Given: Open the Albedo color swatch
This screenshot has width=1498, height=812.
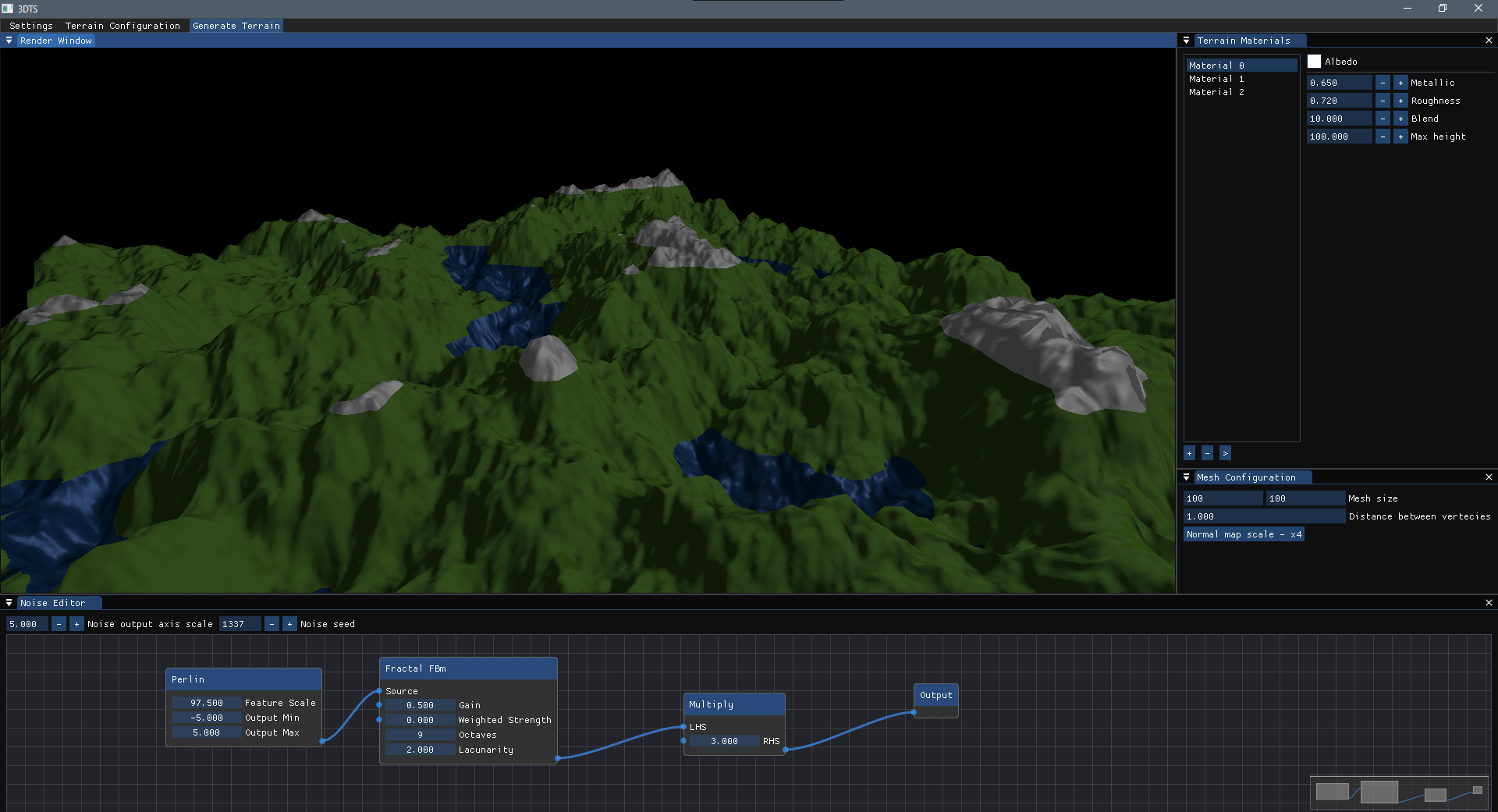Looking at the screenshot, I should tap(1315, 62).
